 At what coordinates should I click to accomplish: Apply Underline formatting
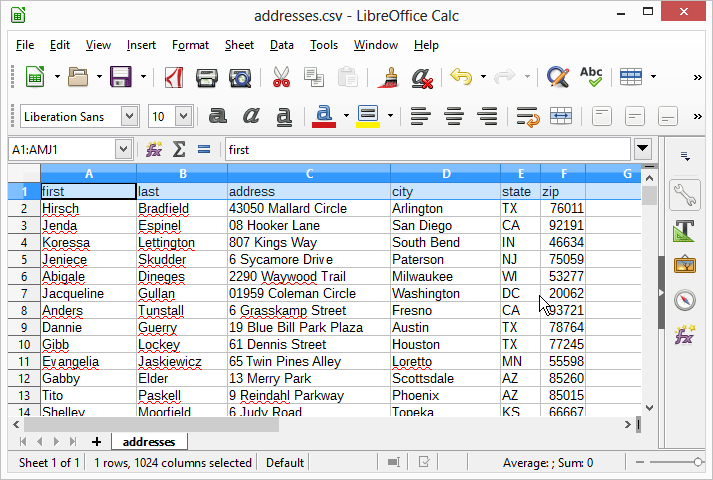pos(284,117)
